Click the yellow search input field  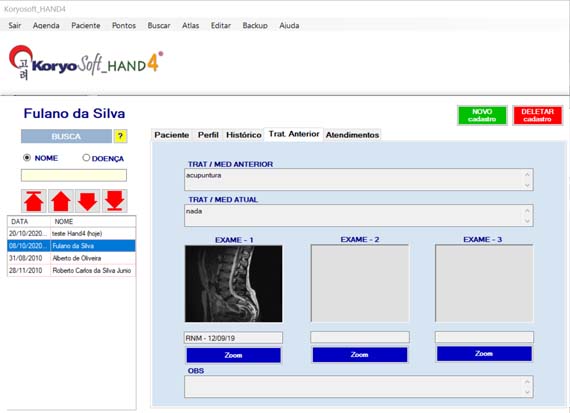tap(74, 175)
